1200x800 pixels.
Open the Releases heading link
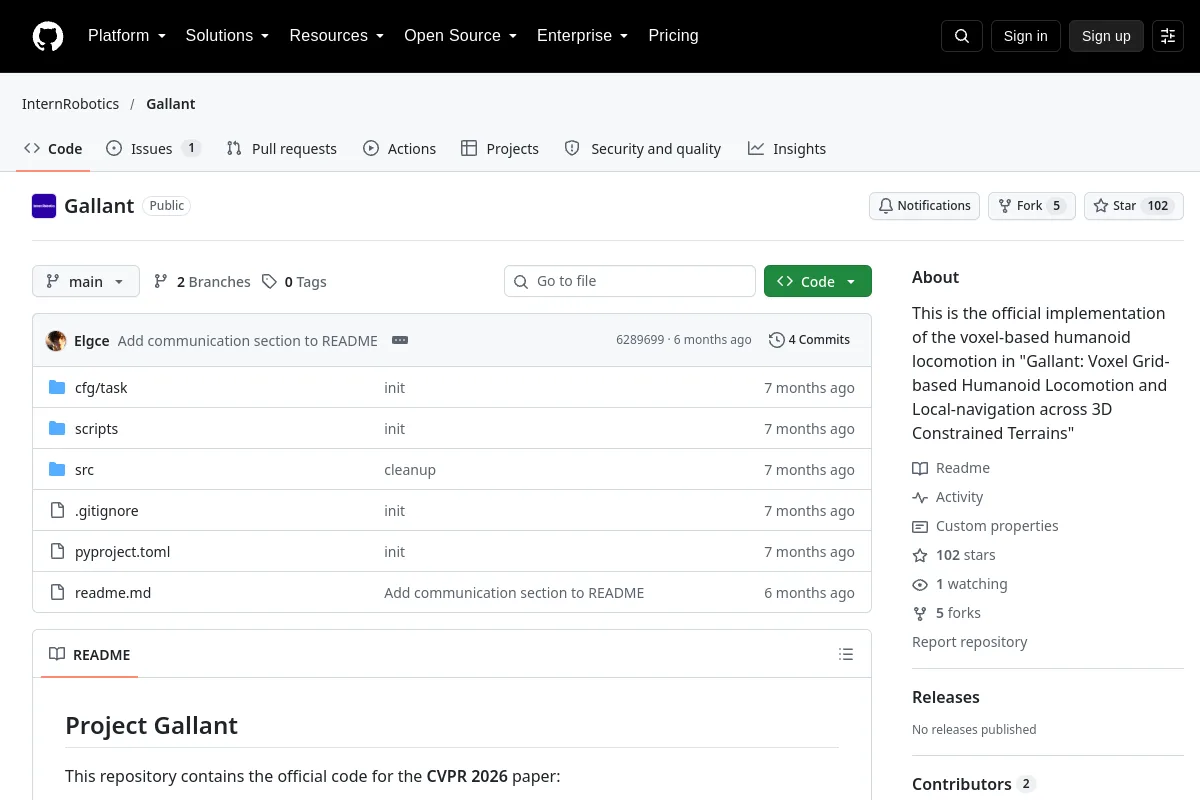(946, 697)
